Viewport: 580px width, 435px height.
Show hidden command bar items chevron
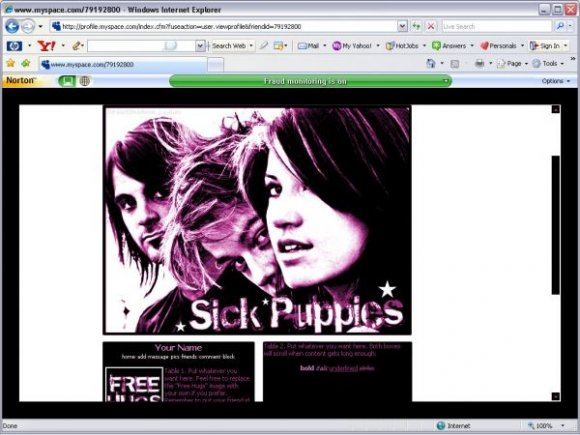point(573,59)
